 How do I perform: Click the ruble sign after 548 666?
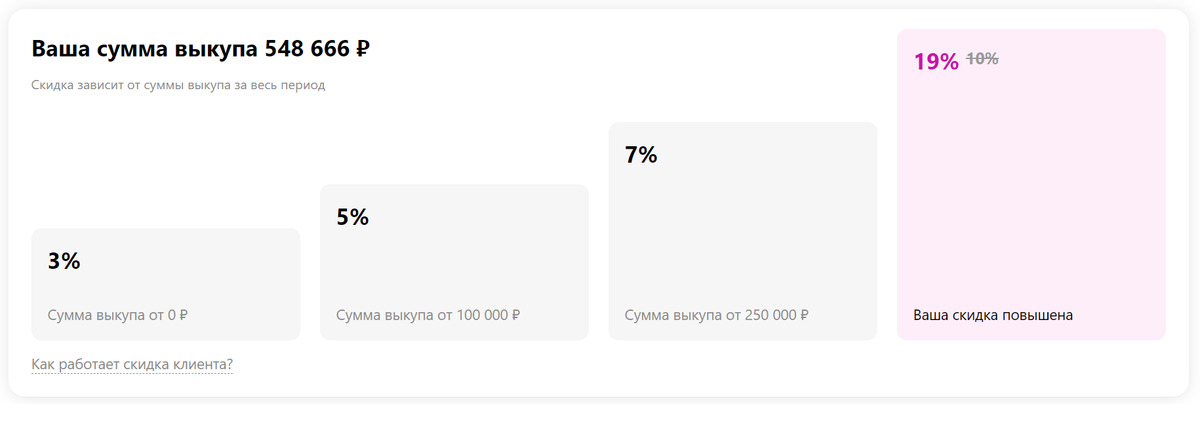pyautogui.click(x=363, y=49)
